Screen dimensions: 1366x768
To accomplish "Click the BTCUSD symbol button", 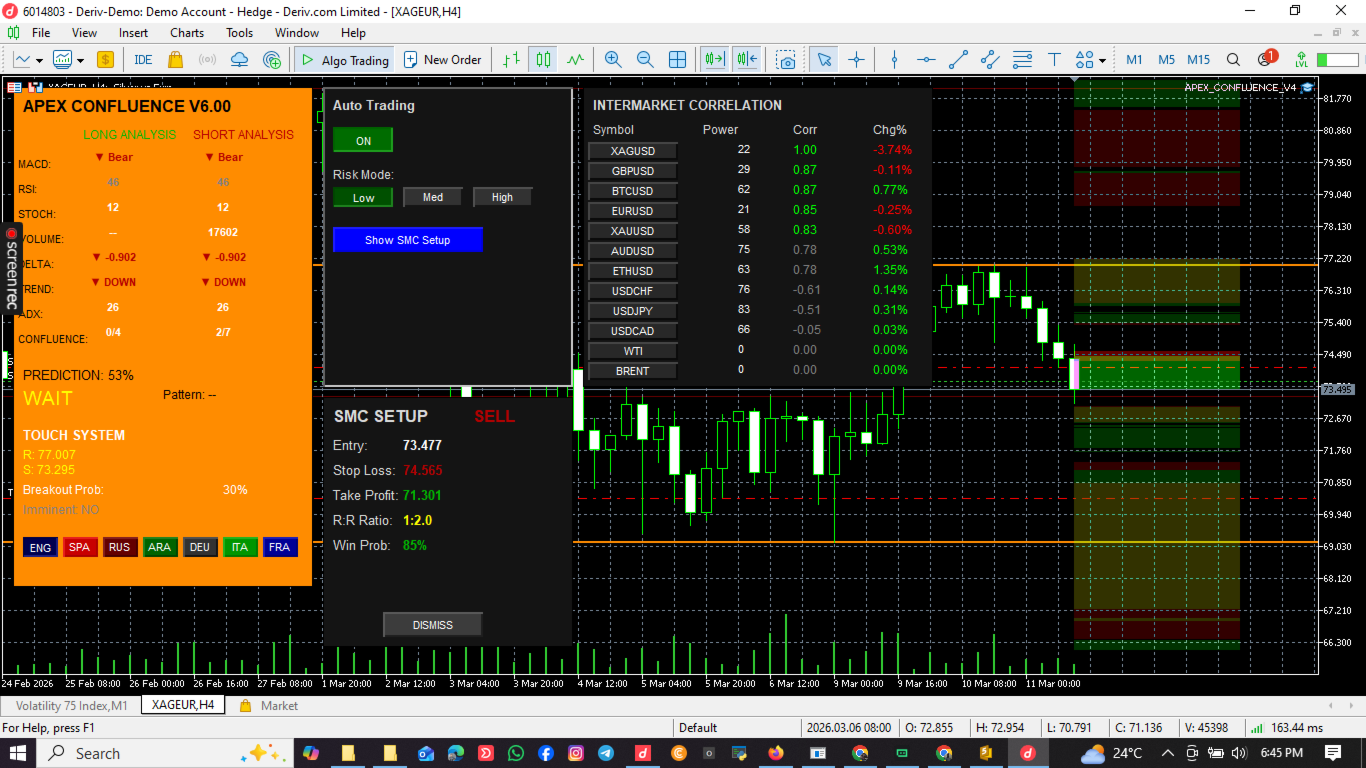I will (x=633, y=191).
